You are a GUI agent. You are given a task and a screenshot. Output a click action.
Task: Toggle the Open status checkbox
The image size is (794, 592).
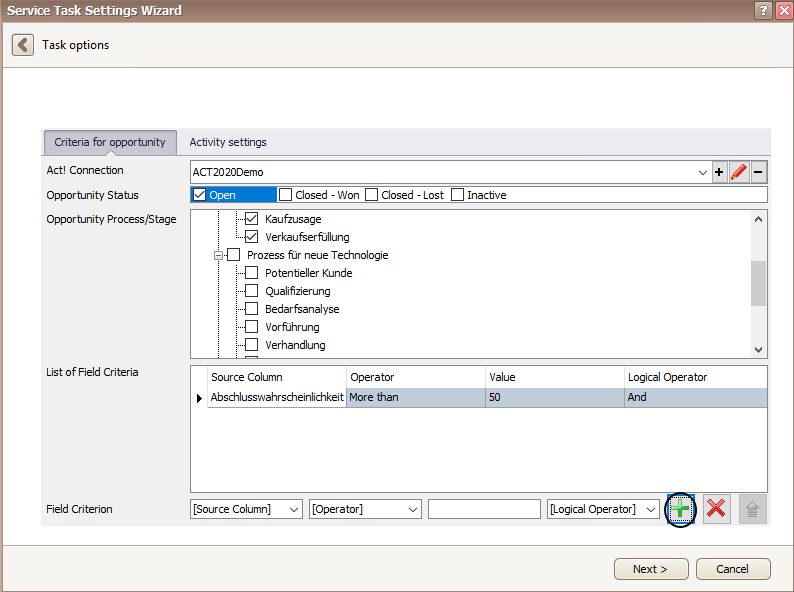click(x=200, y=195)
